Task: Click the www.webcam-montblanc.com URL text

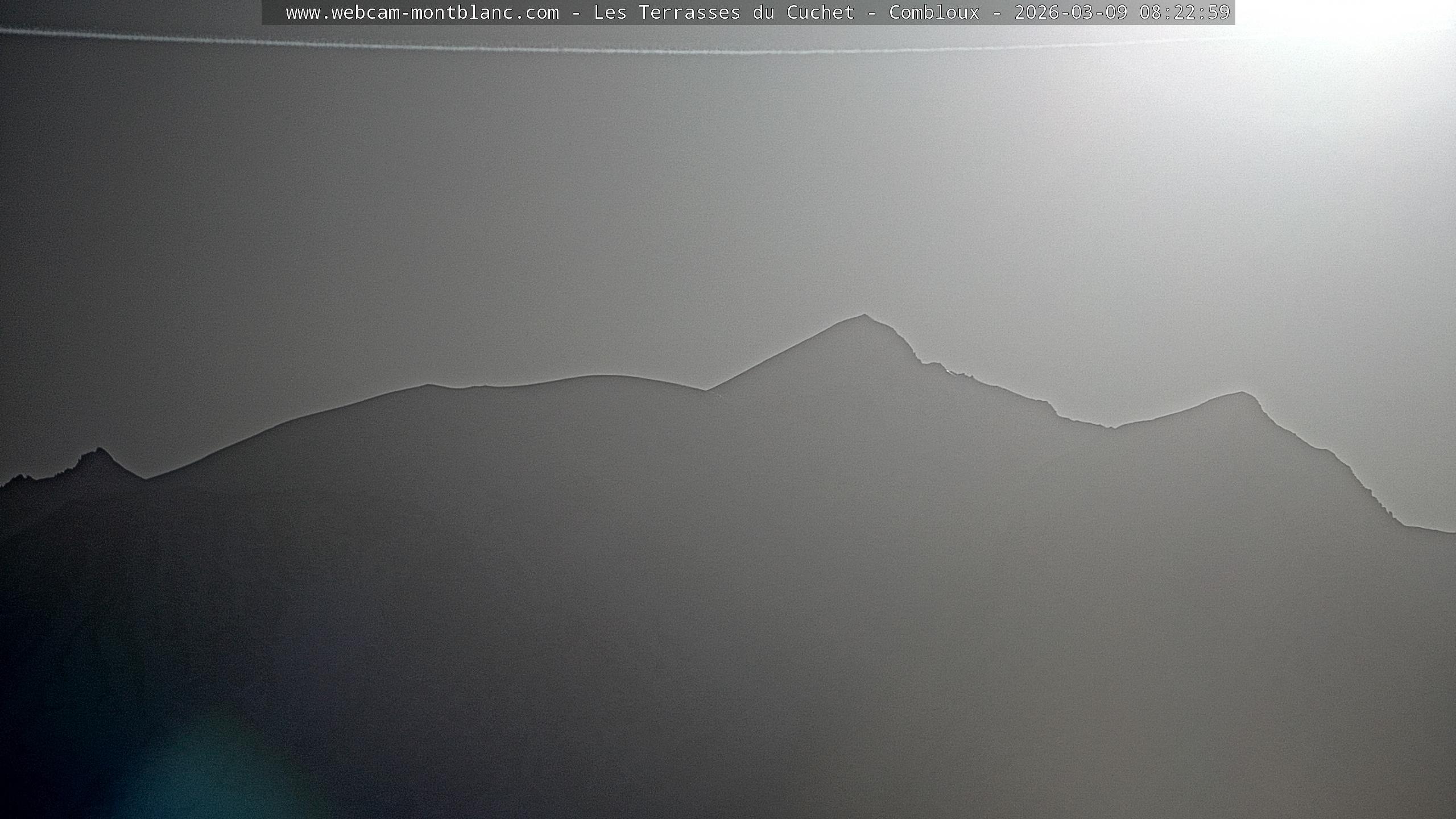Action: tap(422, 13)
